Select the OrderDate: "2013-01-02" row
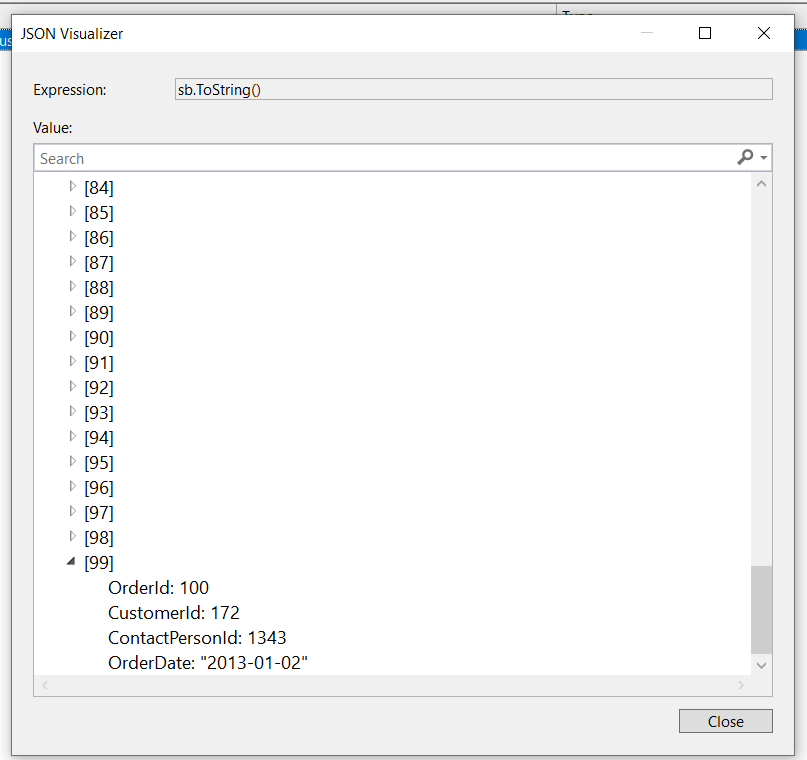The image size is (807, 760). [208, 663]
